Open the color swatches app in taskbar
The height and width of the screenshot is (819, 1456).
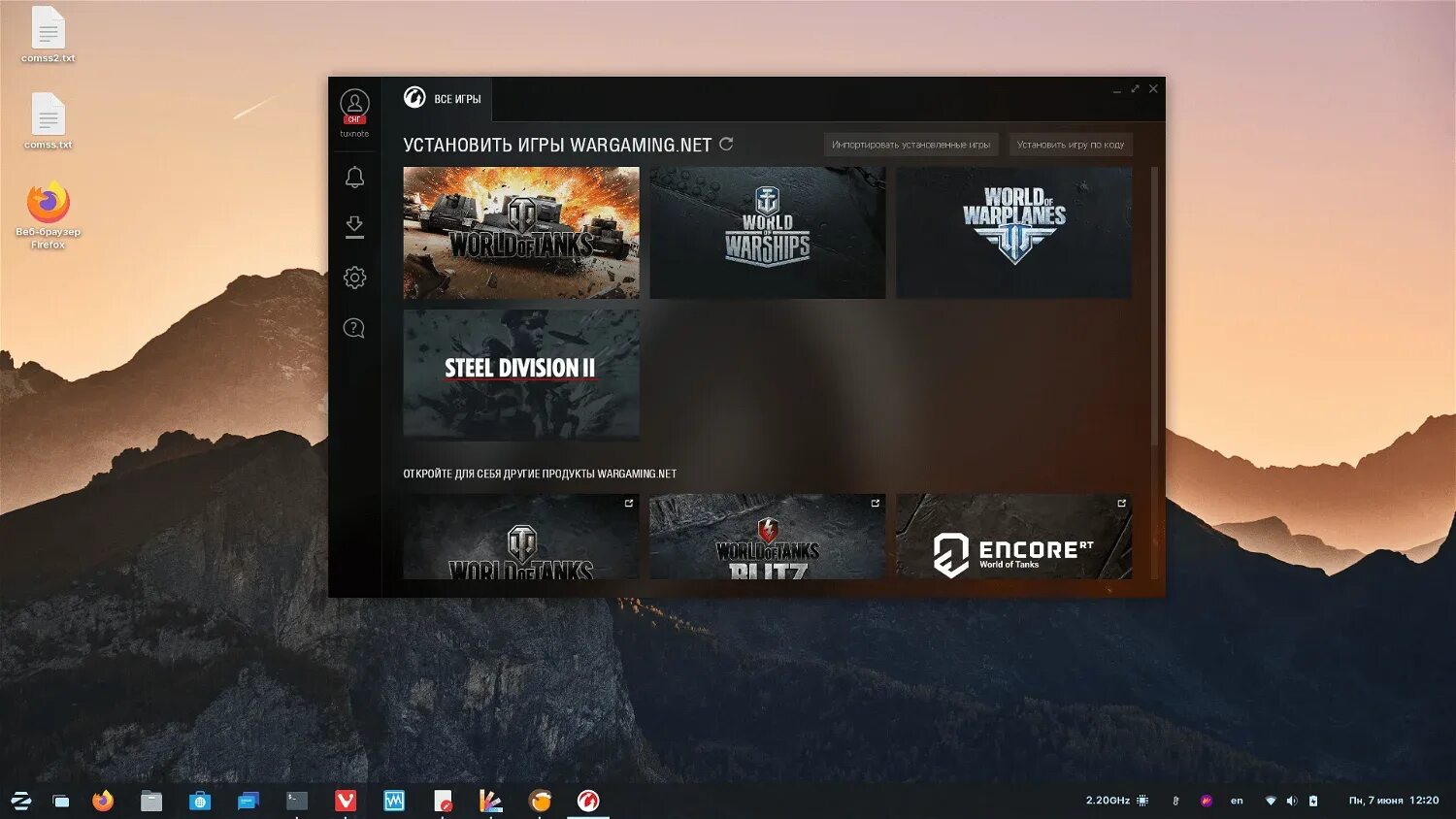point(491,801)
